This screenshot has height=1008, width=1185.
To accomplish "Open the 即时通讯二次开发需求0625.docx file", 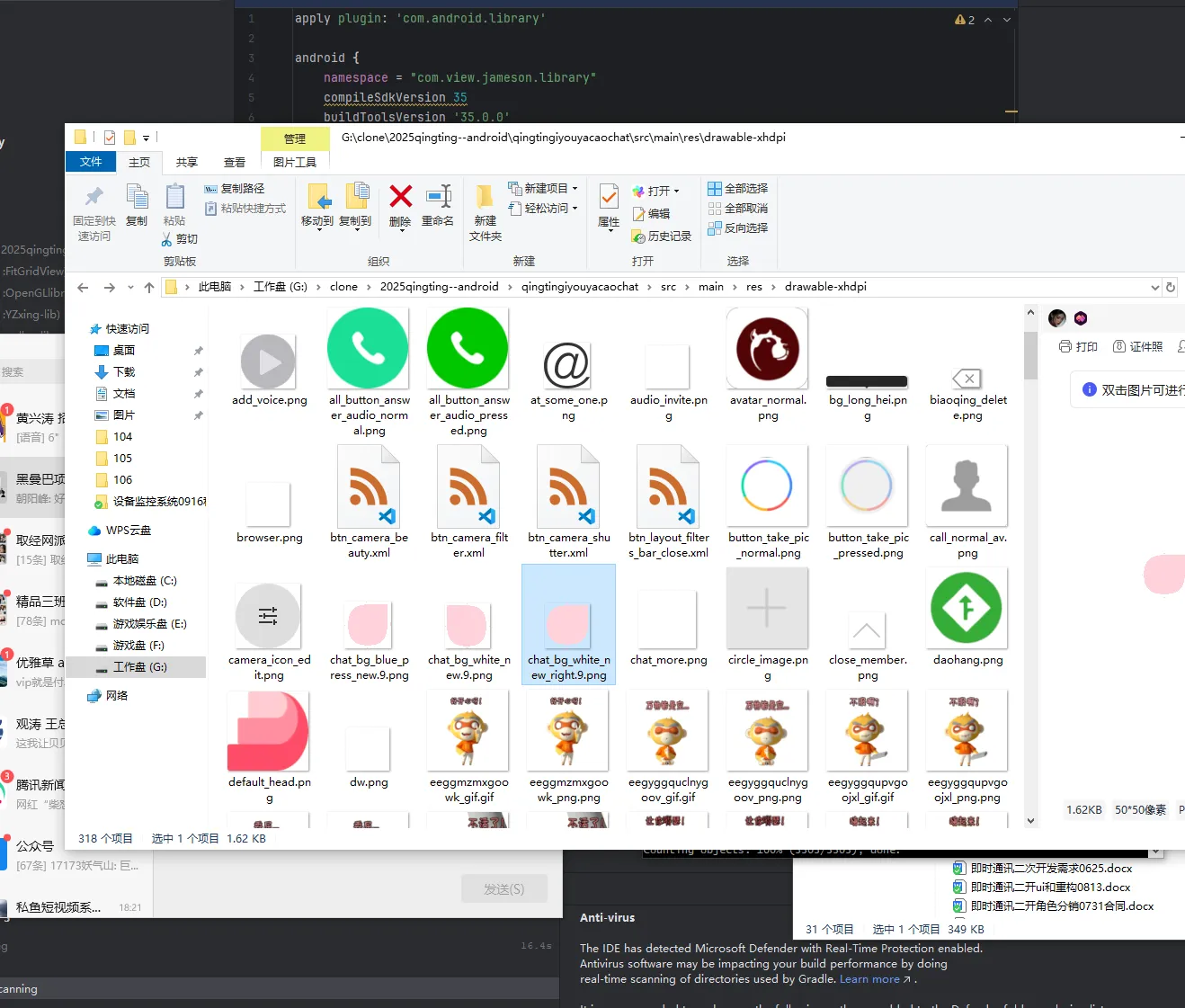I will click(x=1042, y=869).
